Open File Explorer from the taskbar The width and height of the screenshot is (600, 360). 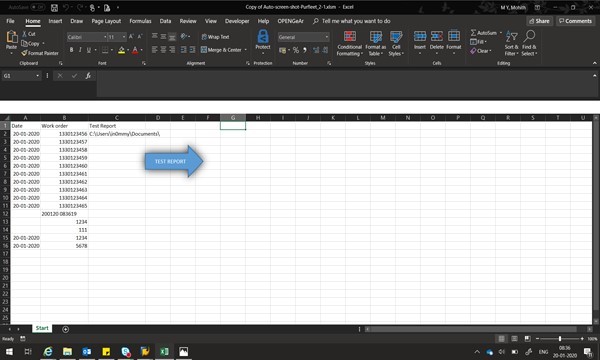67,352
